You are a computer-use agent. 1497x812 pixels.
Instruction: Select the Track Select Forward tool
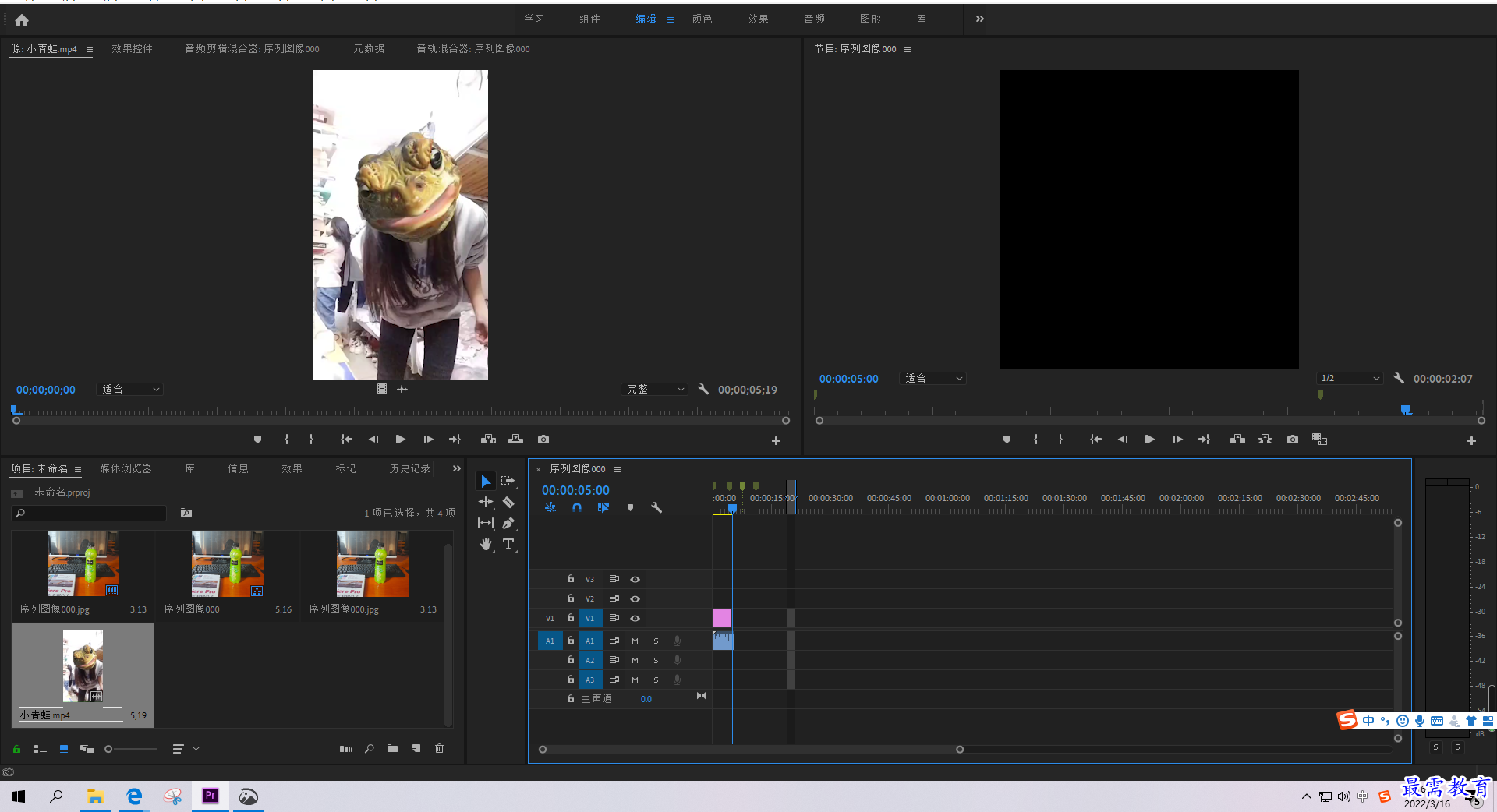click(x=508, y=482)
